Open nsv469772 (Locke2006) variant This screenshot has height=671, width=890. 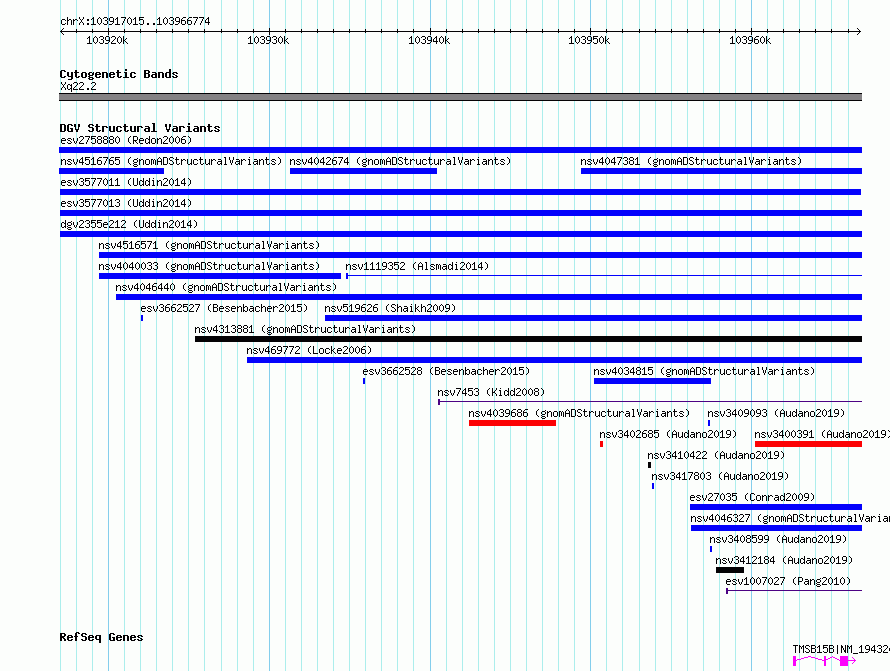[x=309, y=350]
